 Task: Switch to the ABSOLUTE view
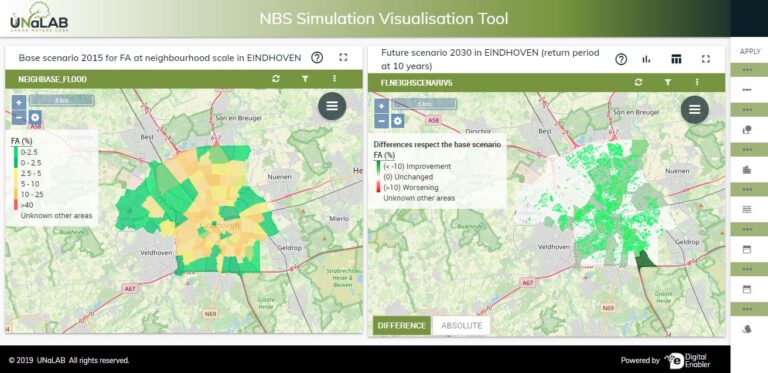(461, 326)
